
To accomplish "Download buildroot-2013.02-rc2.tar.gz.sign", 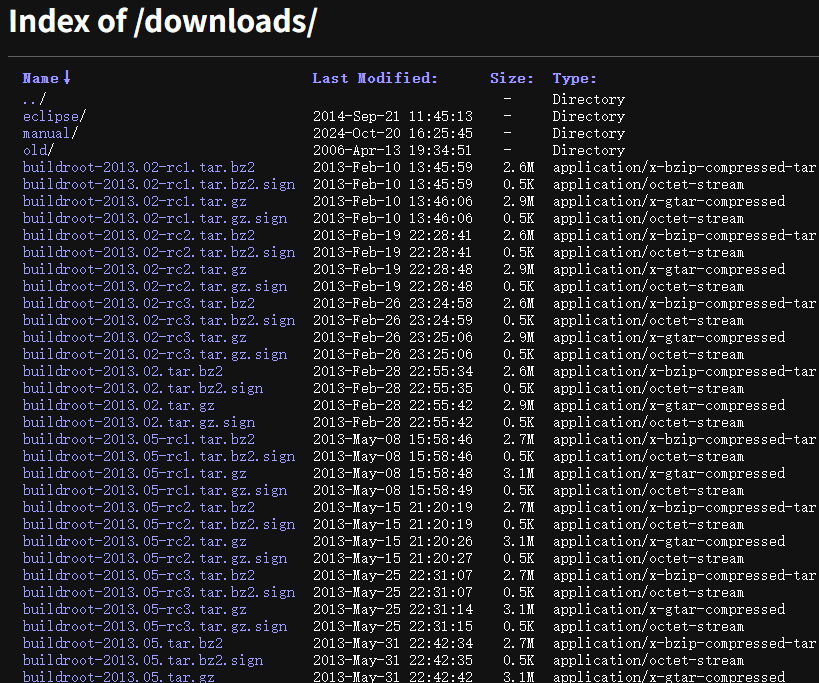I will 155,286.
